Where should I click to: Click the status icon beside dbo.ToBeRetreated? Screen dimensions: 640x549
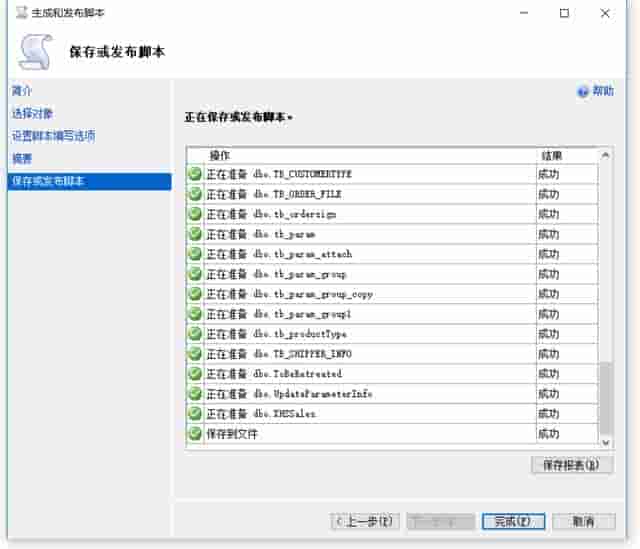coord(195,374)
